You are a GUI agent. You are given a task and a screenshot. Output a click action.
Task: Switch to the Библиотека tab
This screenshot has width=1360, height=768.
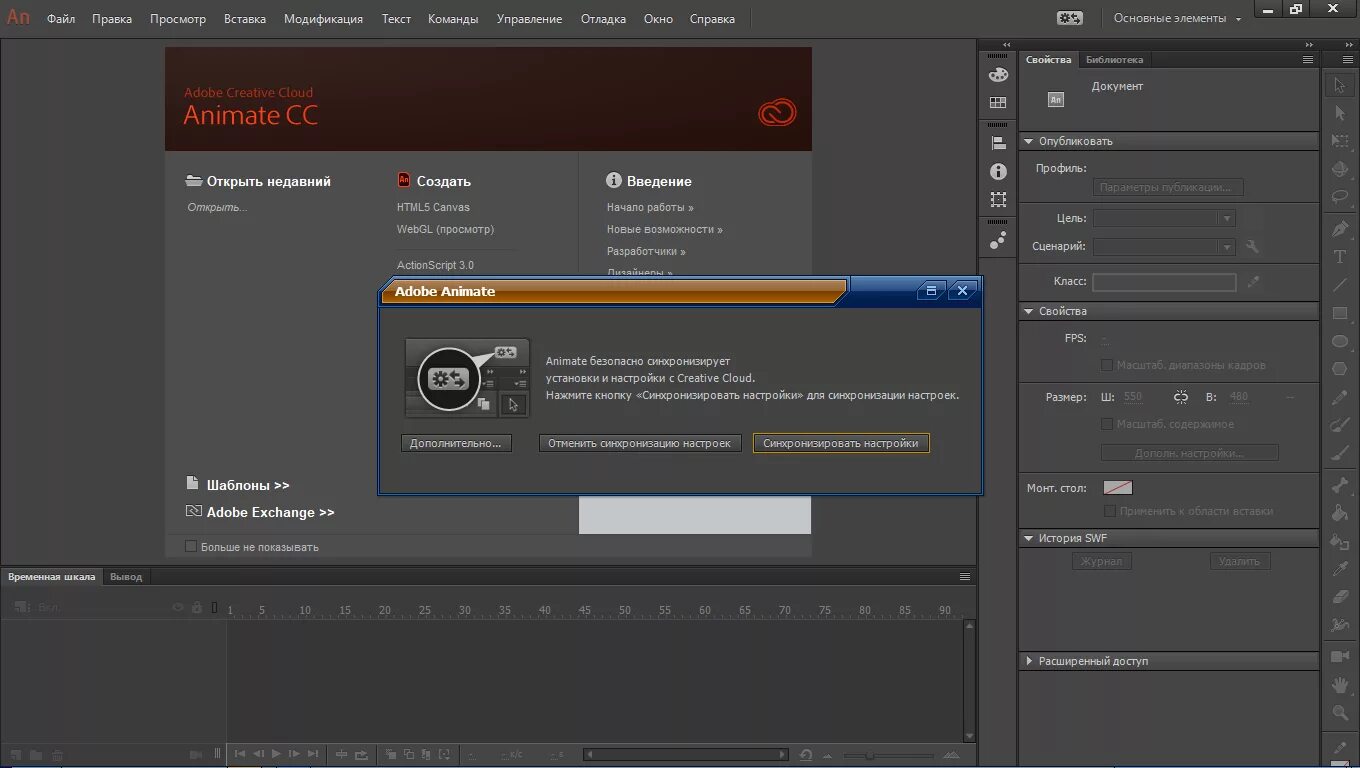(x=1114, y=59)
